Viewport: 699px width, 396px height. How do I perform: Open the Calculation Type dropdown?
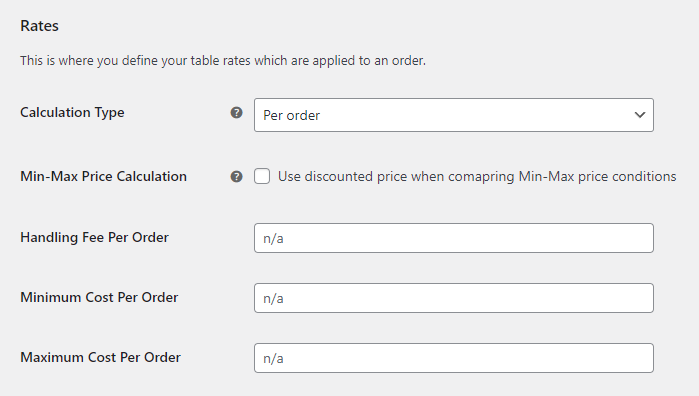(x=454, y=115)
